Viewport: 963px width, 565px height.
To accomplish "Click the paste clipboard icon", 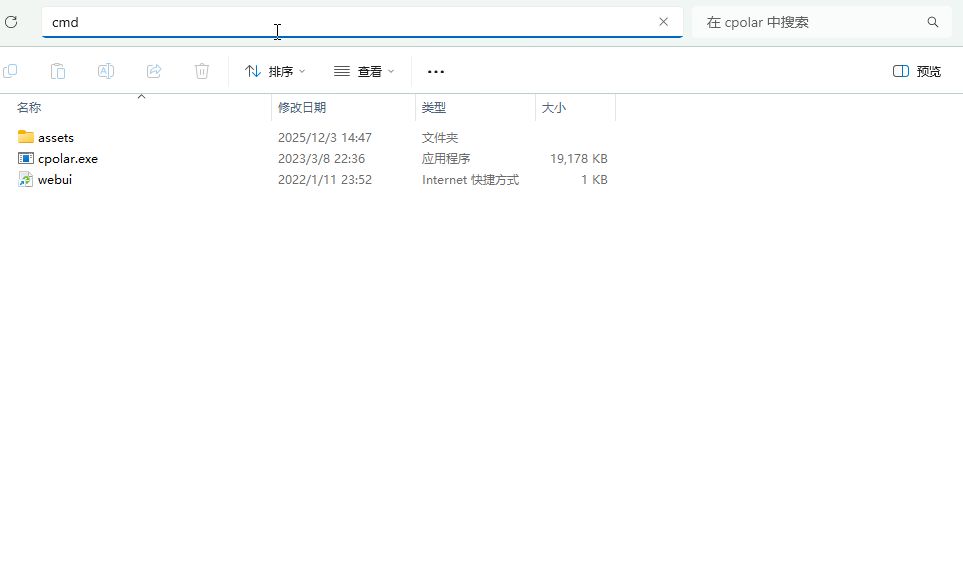I will click(x=58, y=71).
